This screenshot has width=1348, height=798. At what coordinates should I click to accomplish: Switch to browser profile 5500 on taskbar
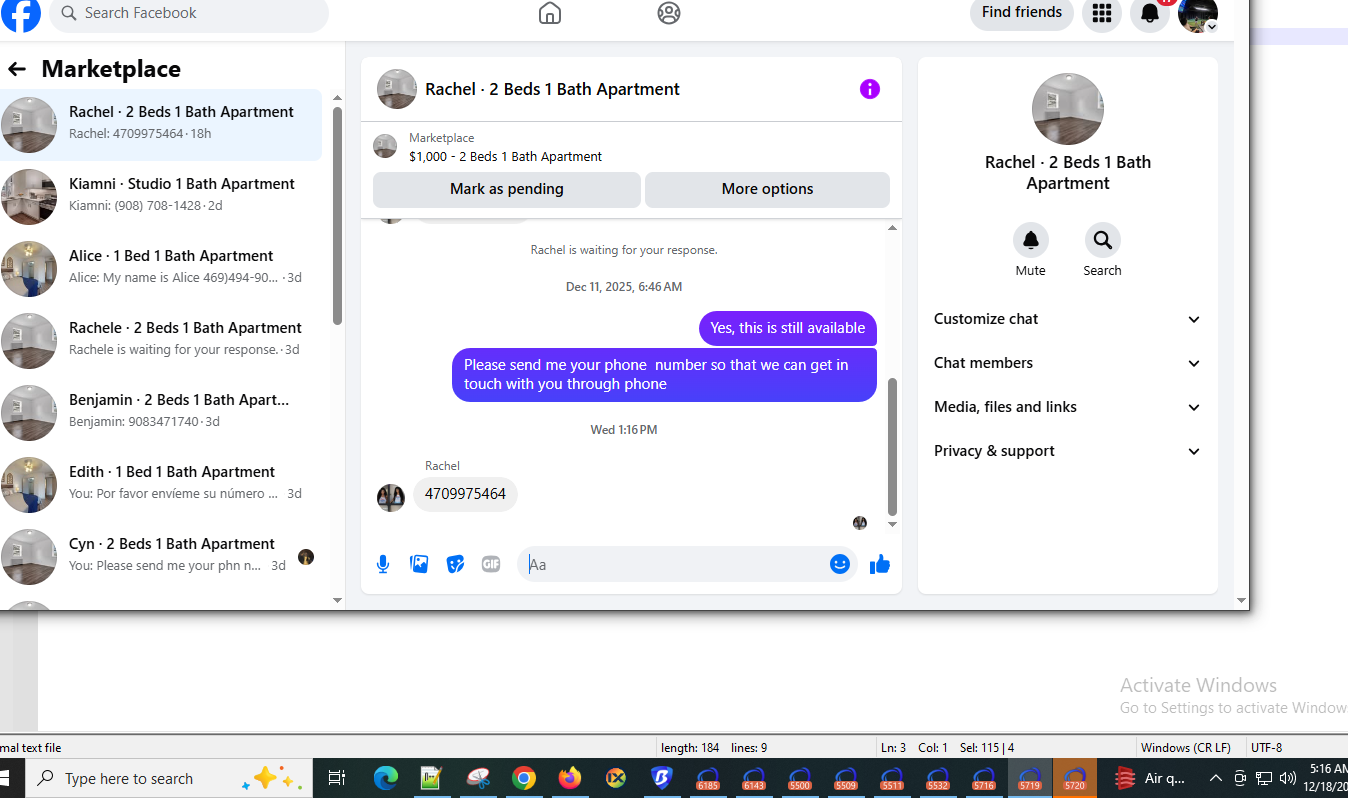point(800,778)
